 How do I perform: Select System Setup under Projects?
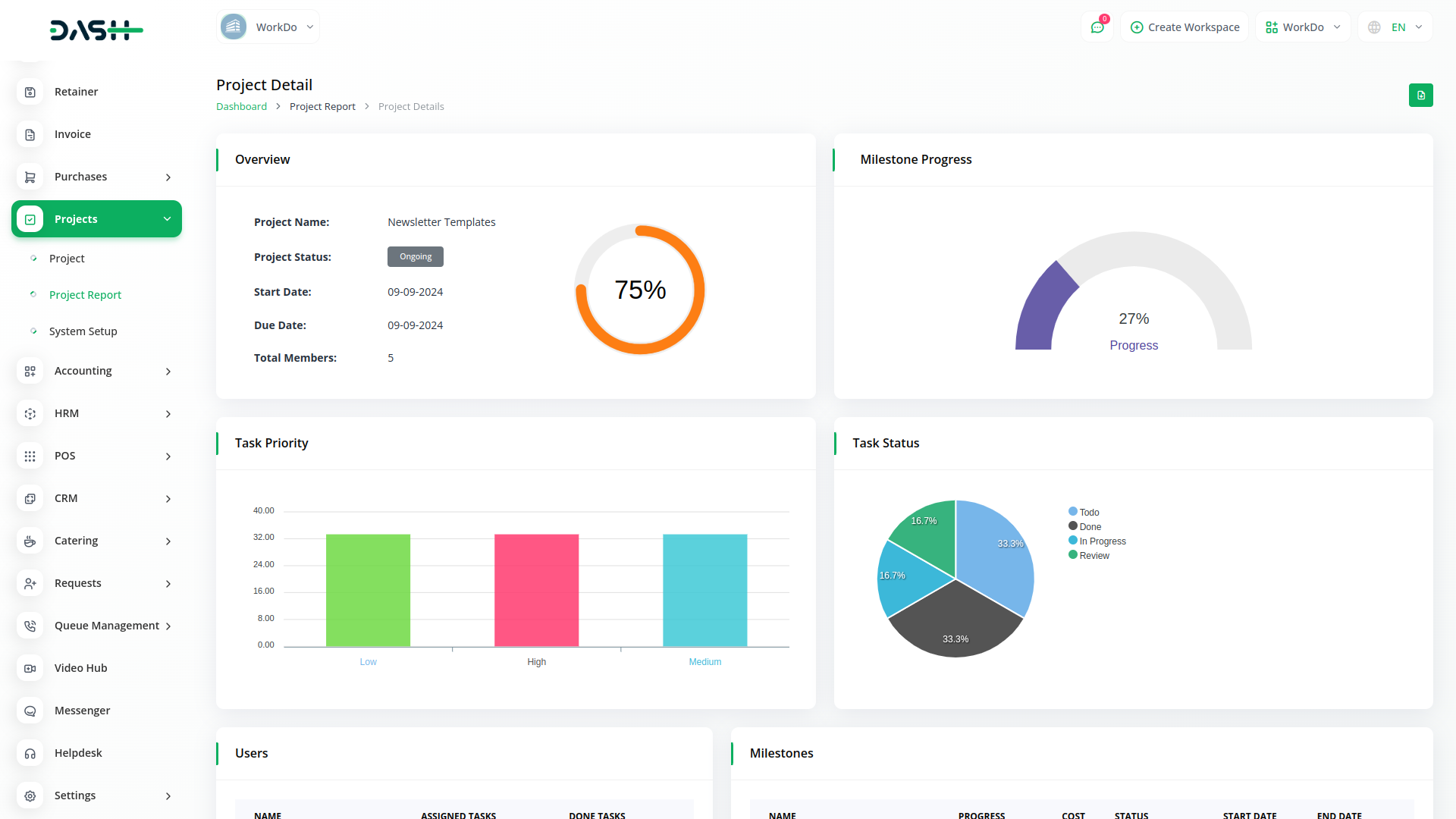[x=83, y=331]
